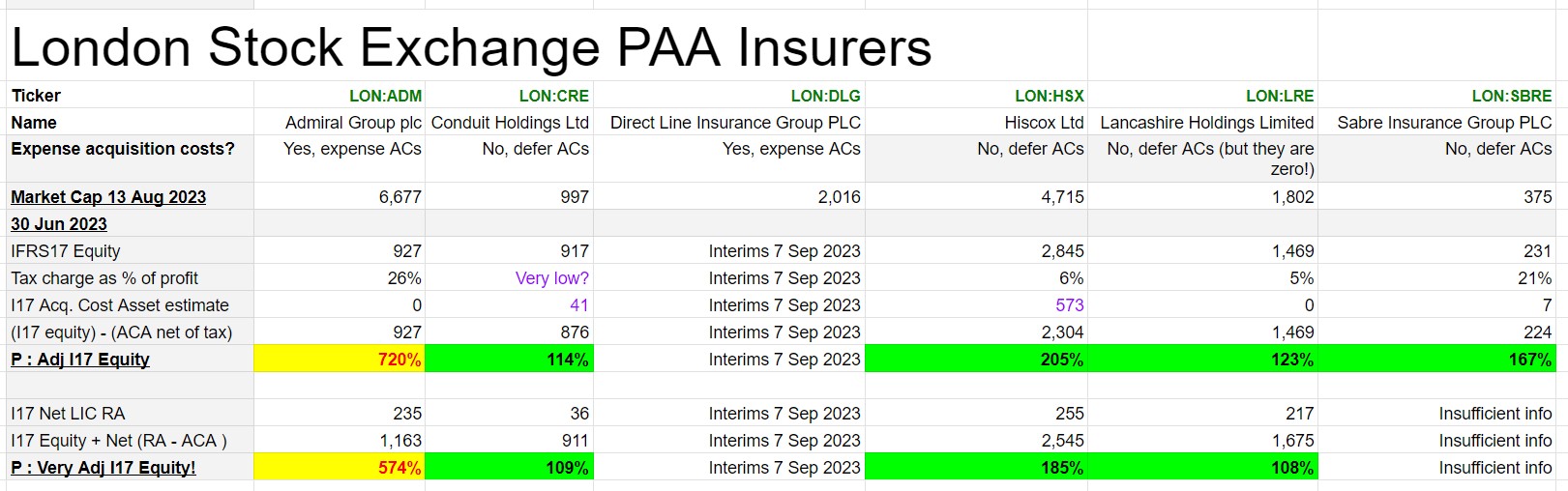Select the Market Cap 13 Aug 2023 row label
Viewport: 1568px width, 491px height.
click(108, 197)
